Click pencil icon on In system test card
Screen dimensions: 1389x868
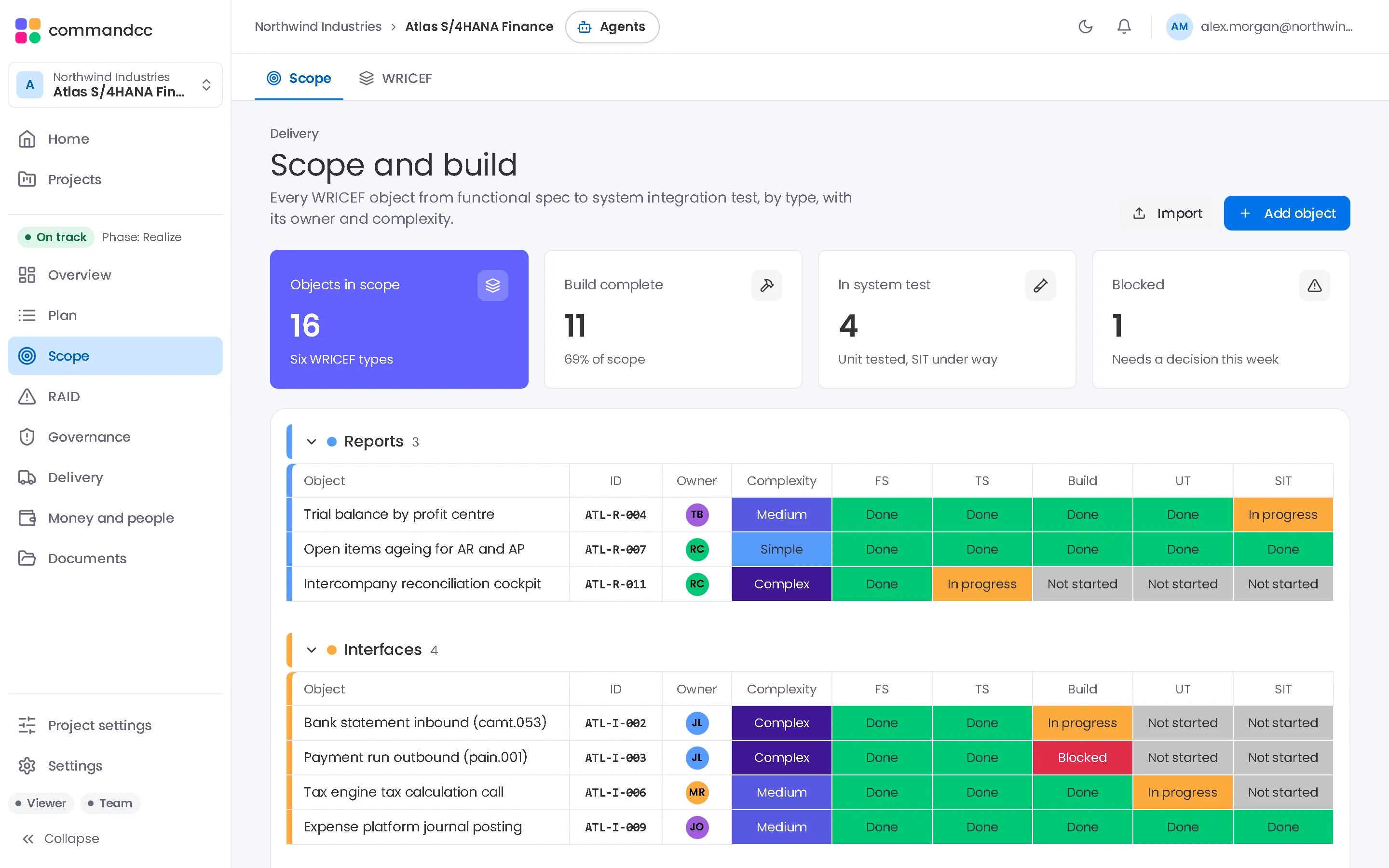pyautogui.click(x=1040, y=285)
